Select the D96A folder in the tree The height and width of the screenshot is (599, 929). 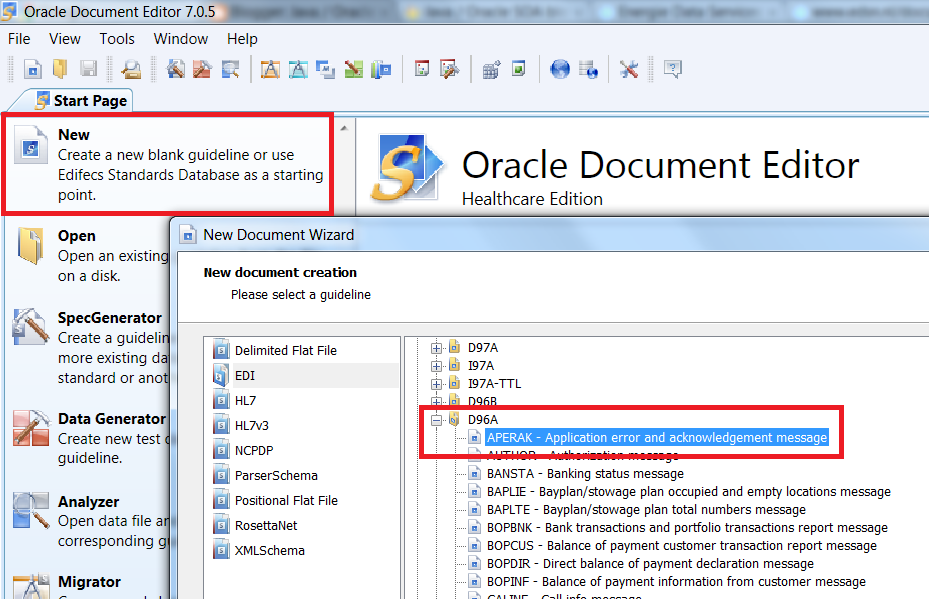tap(483, 419)
